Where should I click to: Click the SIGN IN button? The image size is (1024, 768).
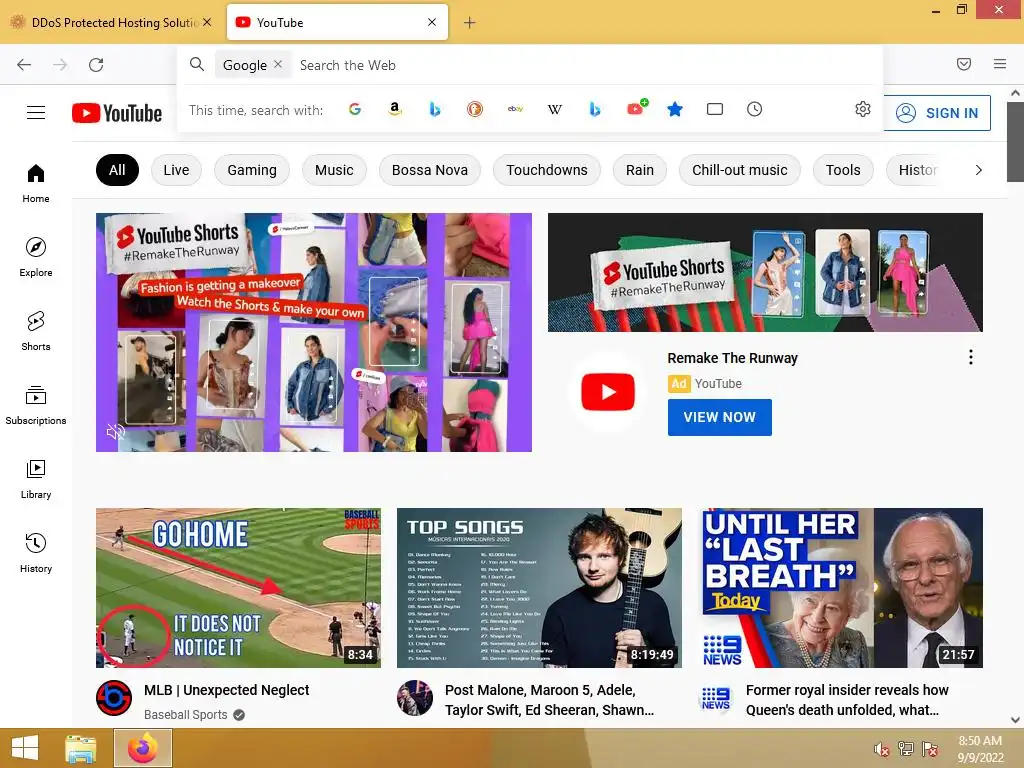(938, 113)
